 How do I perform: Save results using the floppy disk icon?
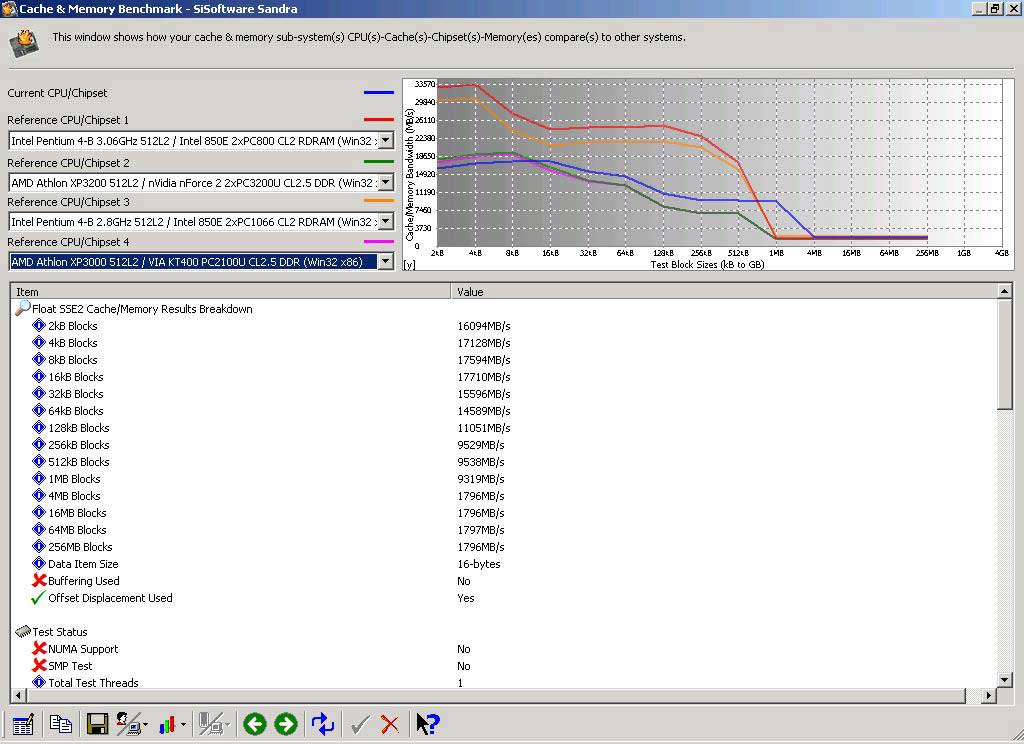coord(97,724)
